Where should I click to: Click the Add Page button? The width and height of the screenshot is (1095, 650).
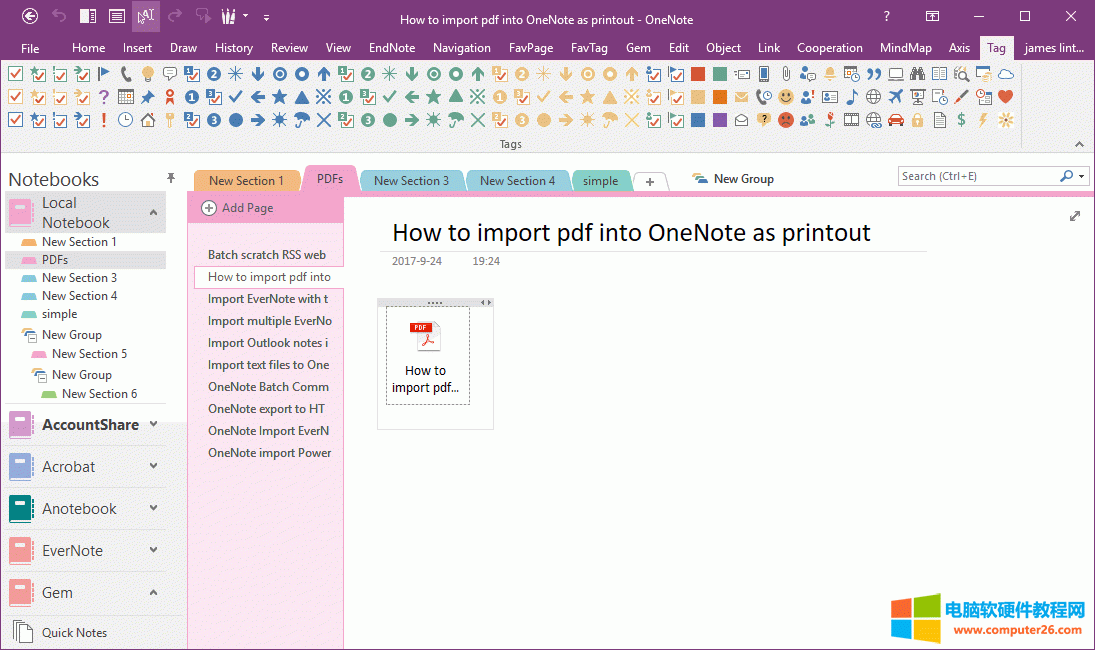238,207
